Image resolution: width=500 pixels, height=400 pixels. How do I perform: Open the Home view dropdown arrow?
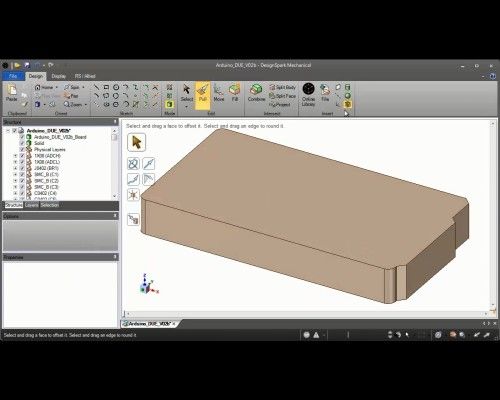tap(57, 87)
